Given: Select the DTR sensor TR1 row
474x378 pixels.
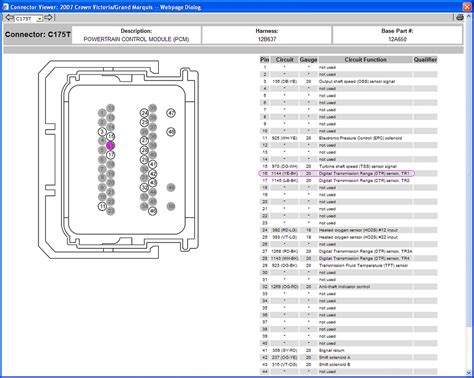Looking at the screenshot, I should 348,173.
